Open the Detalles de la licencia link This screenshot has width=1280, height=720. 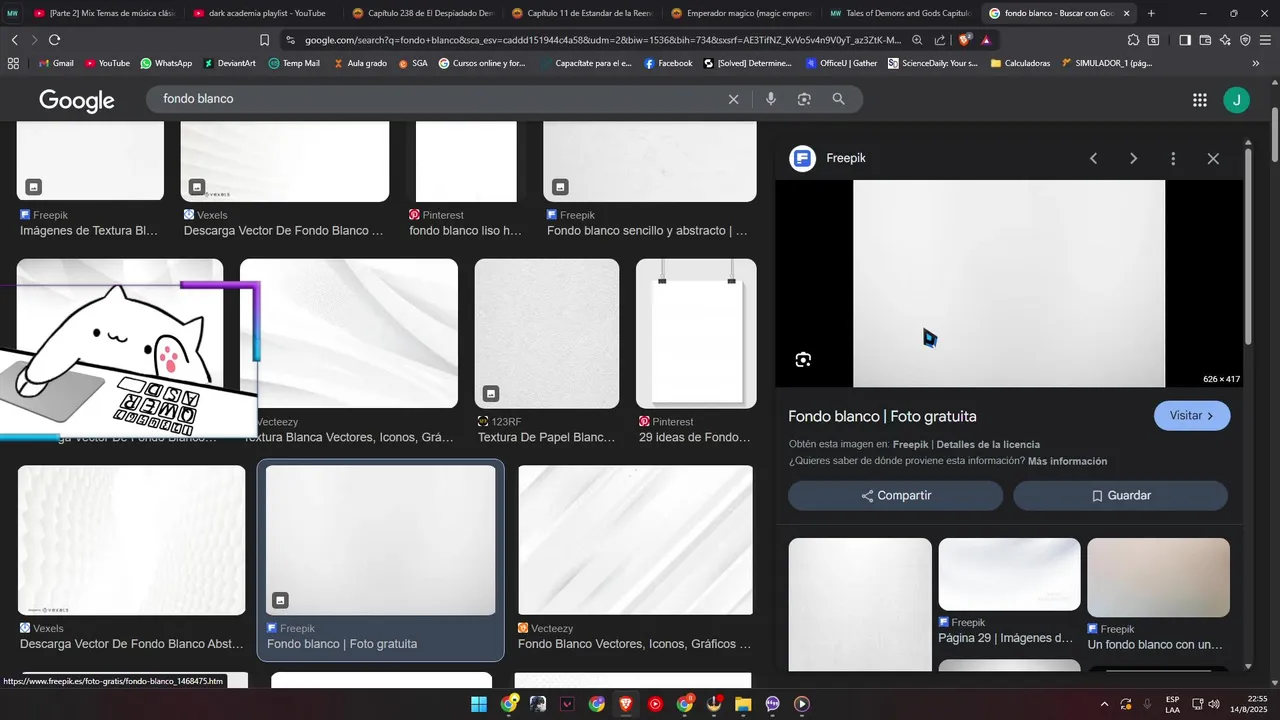tap(988, 444)
